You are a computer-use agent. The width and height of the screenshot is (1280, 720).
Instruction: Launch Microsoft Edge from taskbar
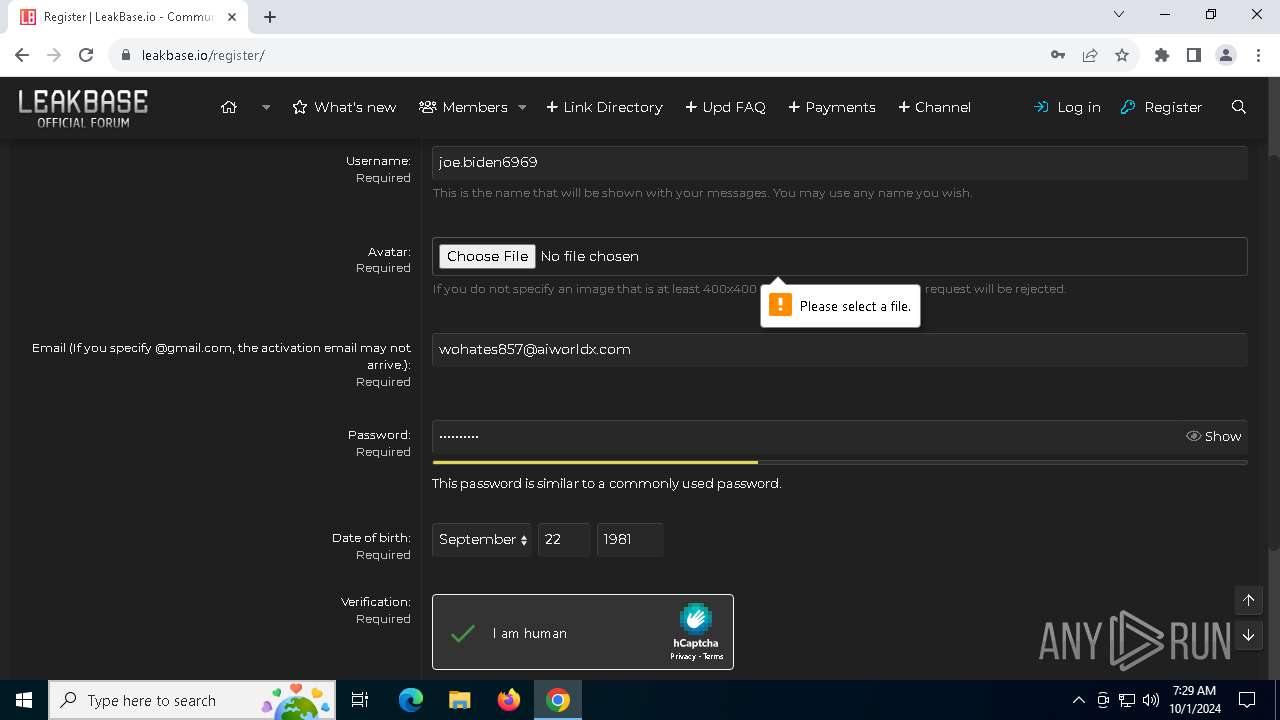[x=411, y=700]
